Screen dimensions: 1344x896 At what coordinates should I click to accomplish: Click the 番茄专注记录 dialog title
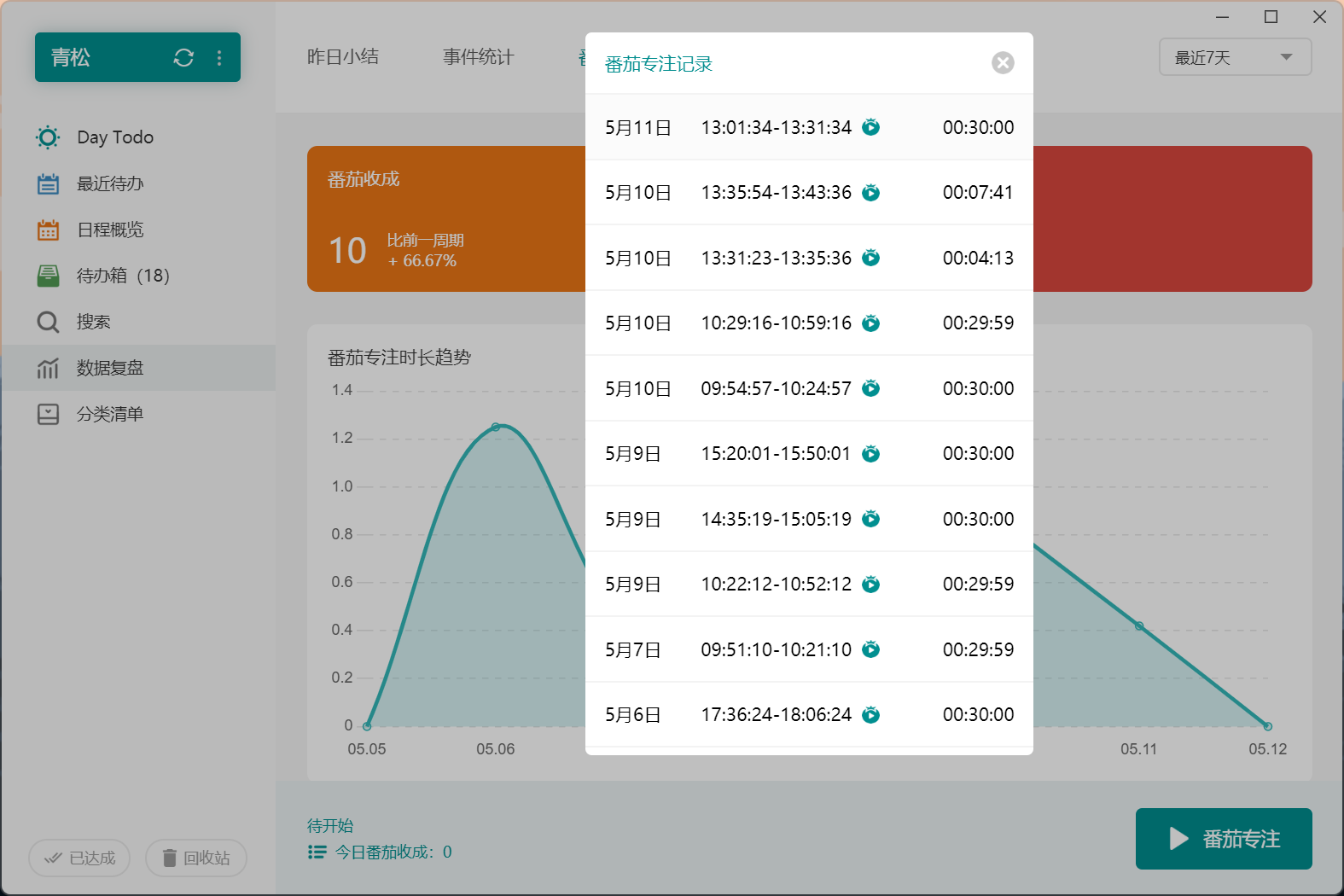659,63
